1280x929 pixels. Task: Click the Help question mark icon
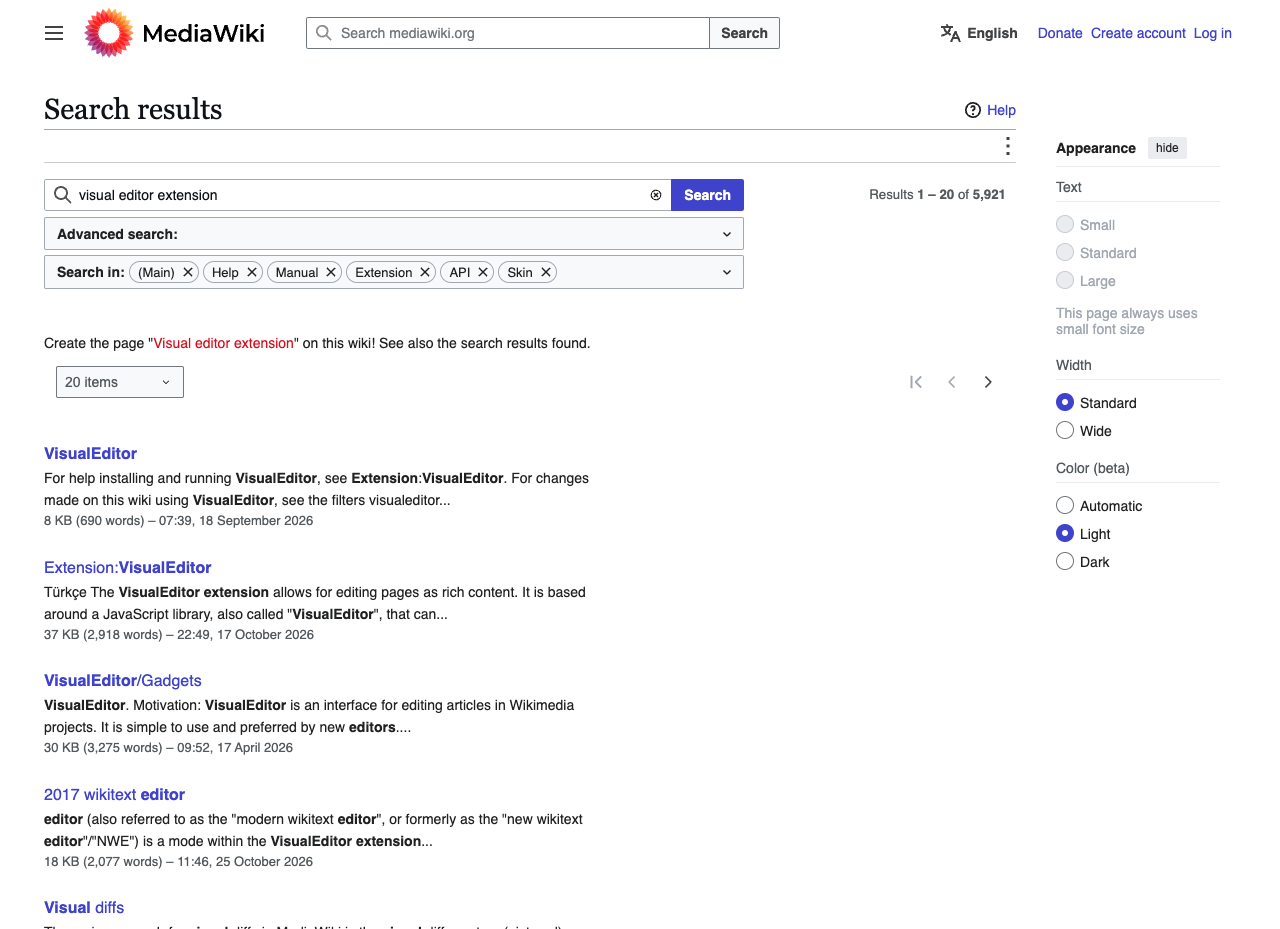point(973,110)
